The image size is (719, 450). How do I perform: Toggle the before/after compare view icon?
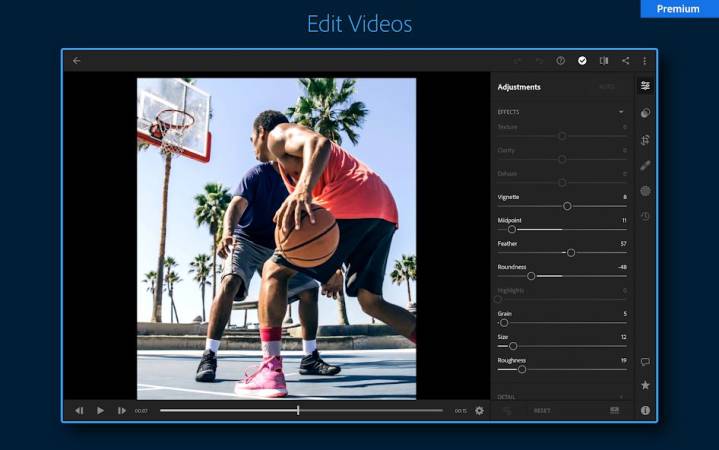[x=604, y=61]
